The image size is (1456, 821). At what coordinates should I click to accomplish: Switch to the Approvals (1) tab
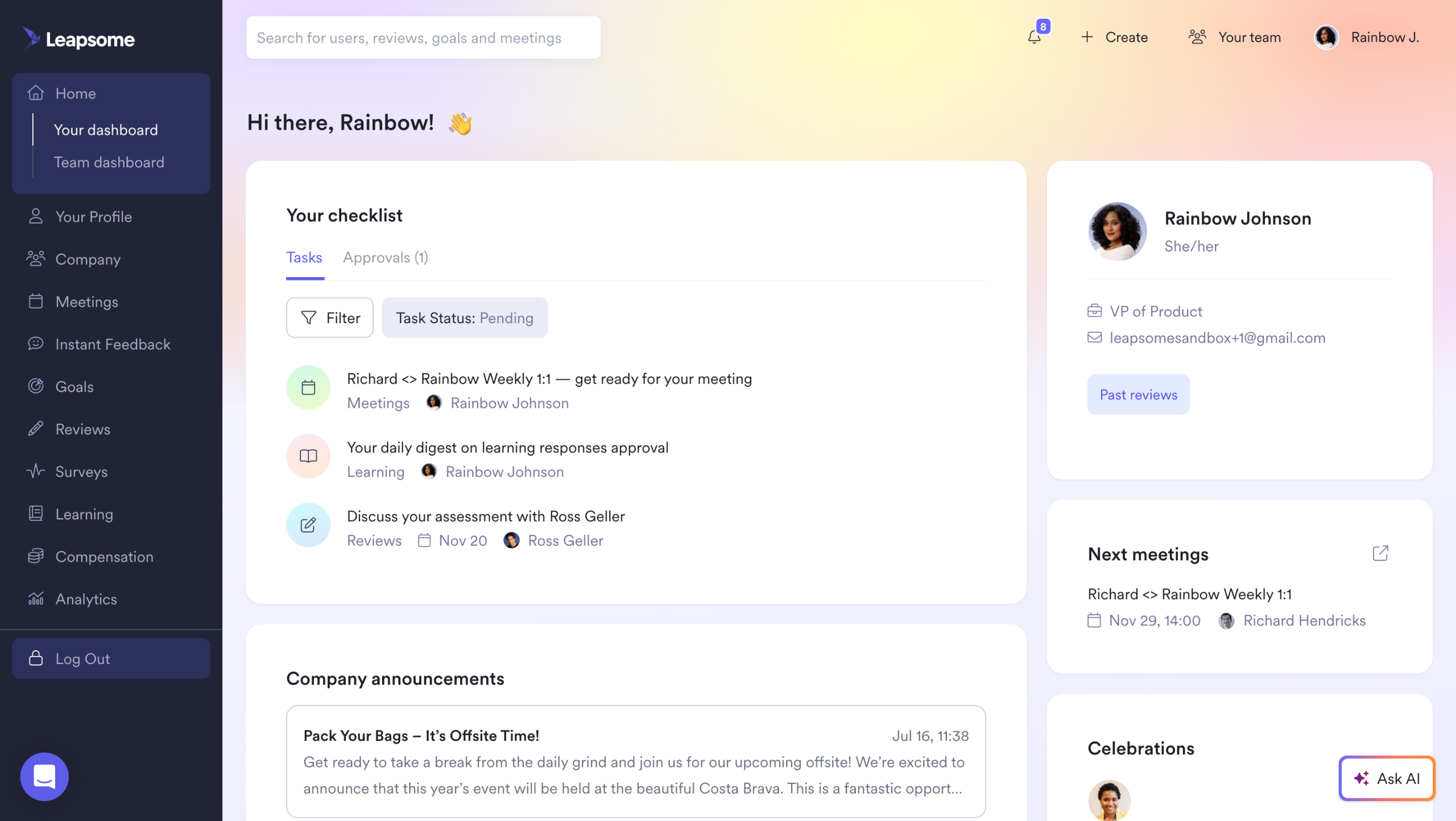[x=385, y=258]
